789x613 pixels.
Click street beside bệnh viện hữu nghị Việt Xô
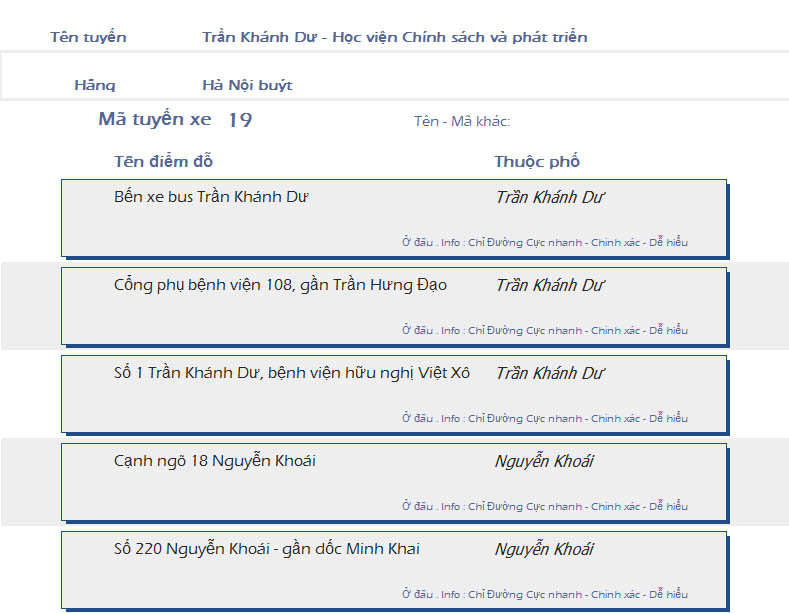pos(550,373)
